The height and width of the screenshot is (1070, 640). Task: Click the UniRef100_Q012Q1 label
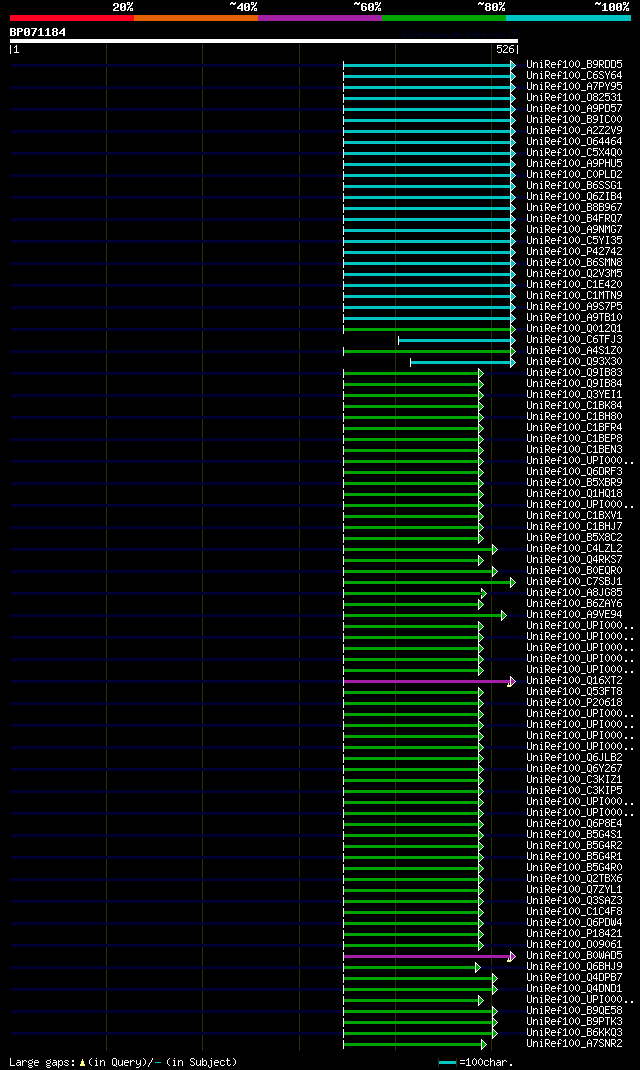tap(574, 329)
